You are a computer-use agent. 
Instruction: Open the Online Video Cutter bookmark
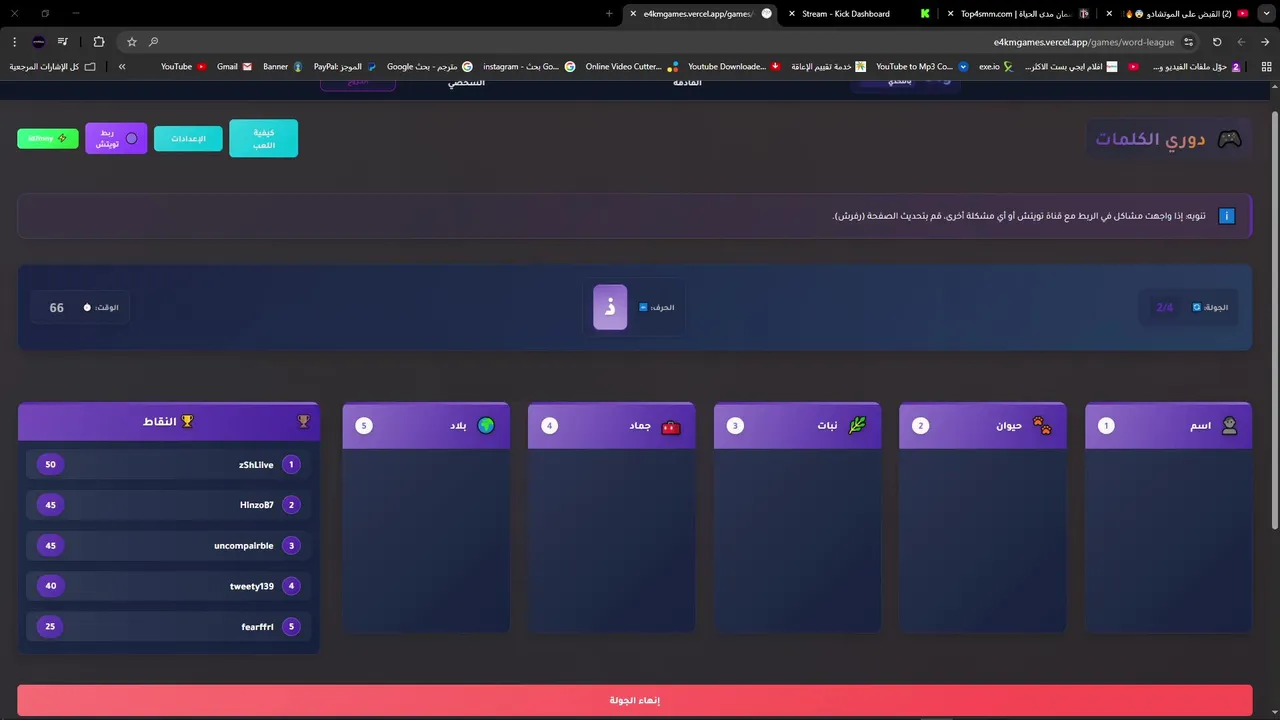coord(632,67)
